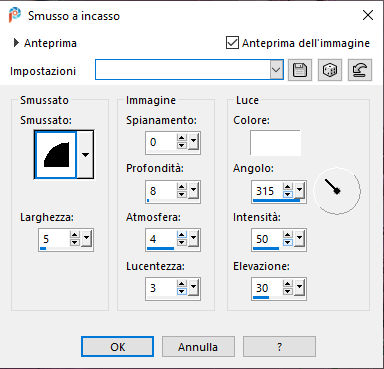Expand the Anteprima preview section
This screenshot has width=384, height=369.
pyautogui.click(x=16, y=43)
